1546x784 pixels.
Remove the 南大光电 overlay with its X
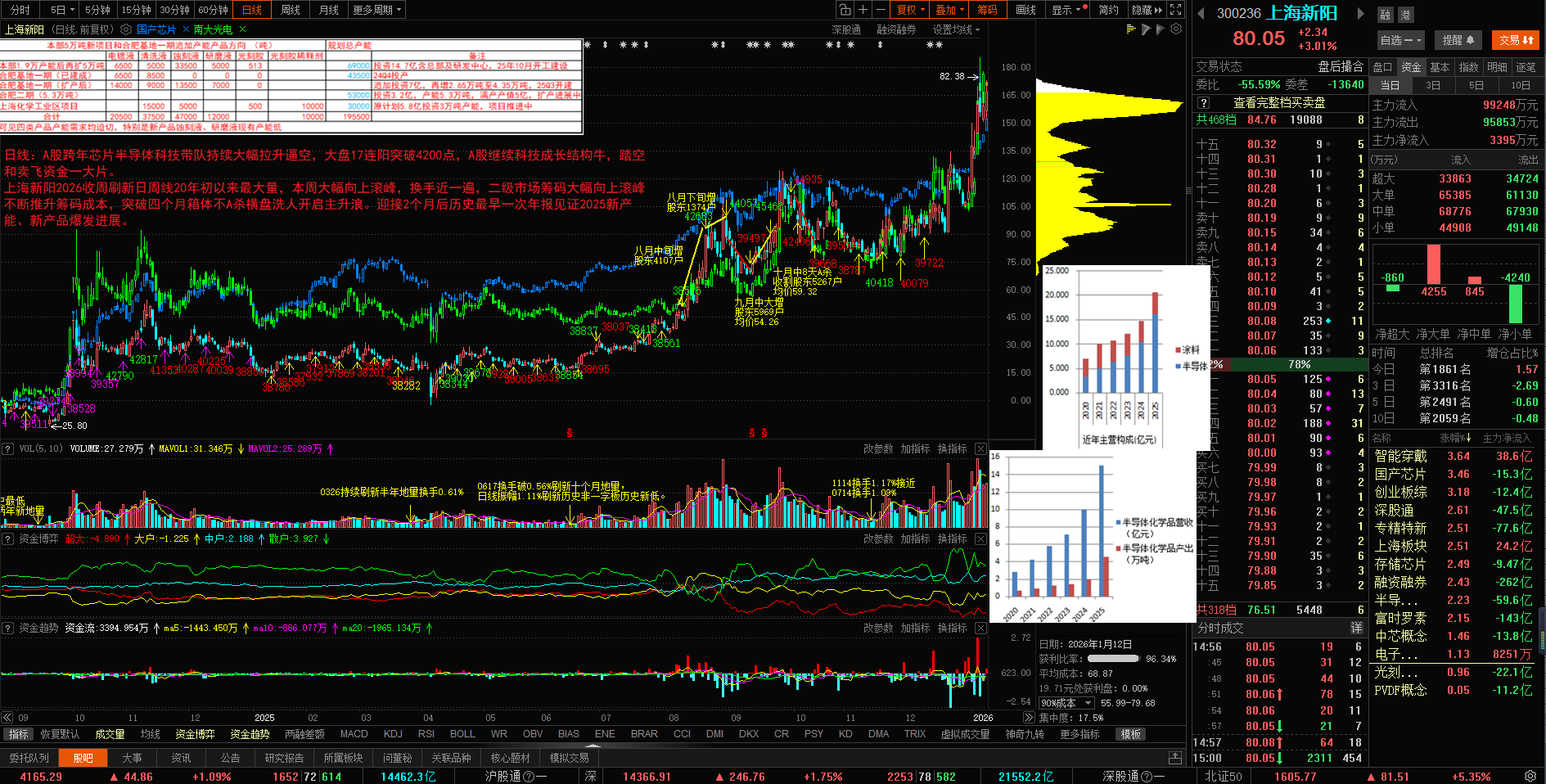coord(242,29)
